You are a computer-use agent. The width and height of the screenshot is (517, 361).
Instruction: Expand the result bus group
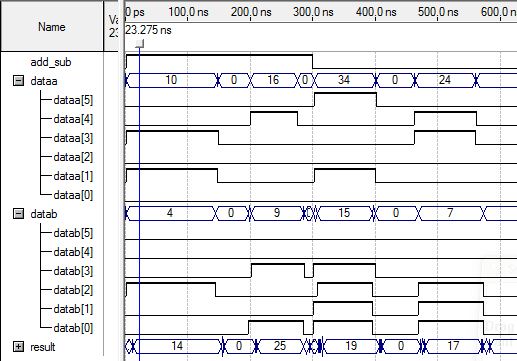coord(18,347)
